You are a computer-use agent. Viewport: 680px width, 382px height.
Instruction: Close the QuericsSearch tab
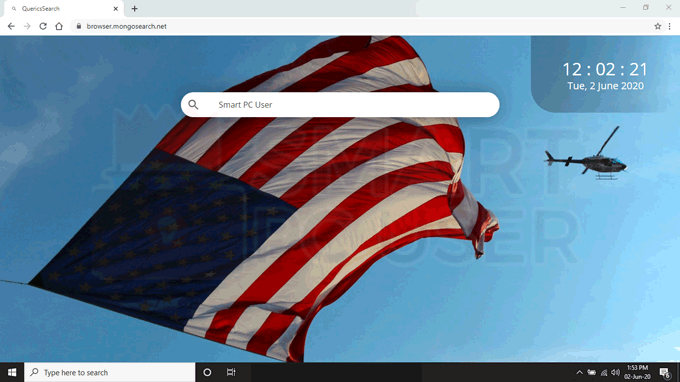click(116, 9)
